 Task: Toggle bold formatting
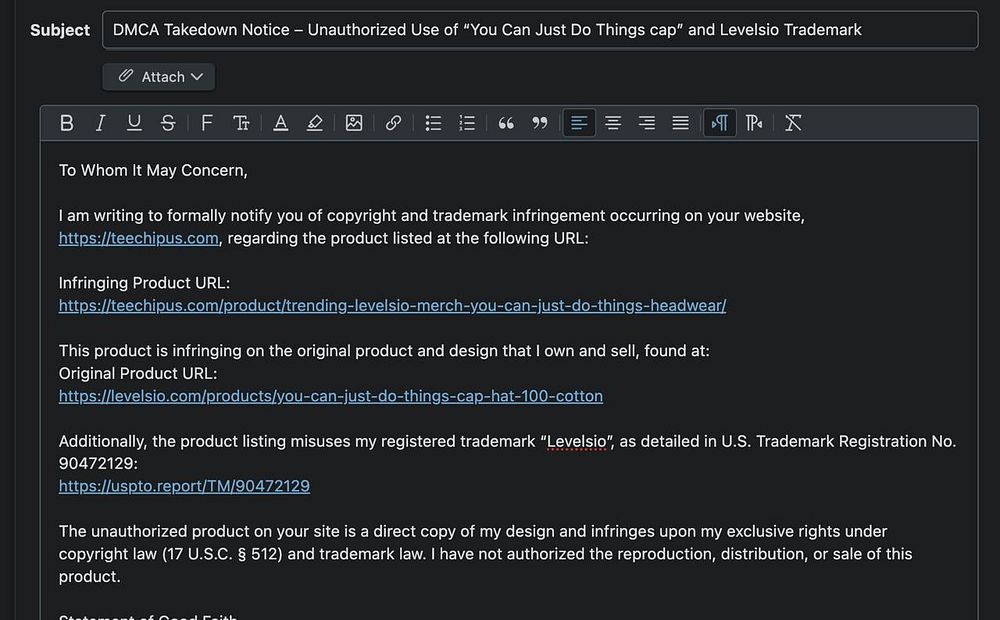click(x=66, y=123)
